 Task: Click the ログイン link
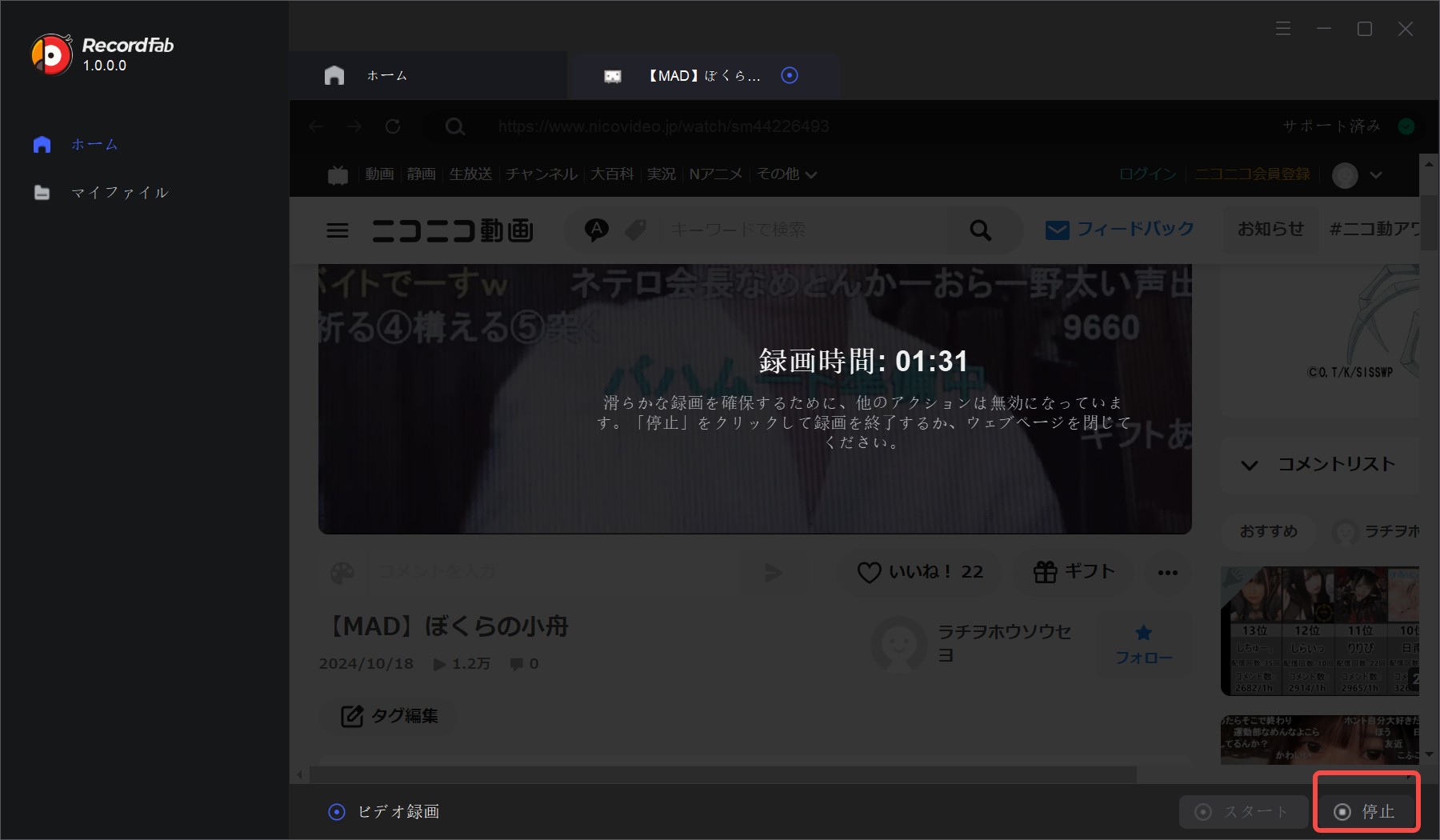point(1147,174)
